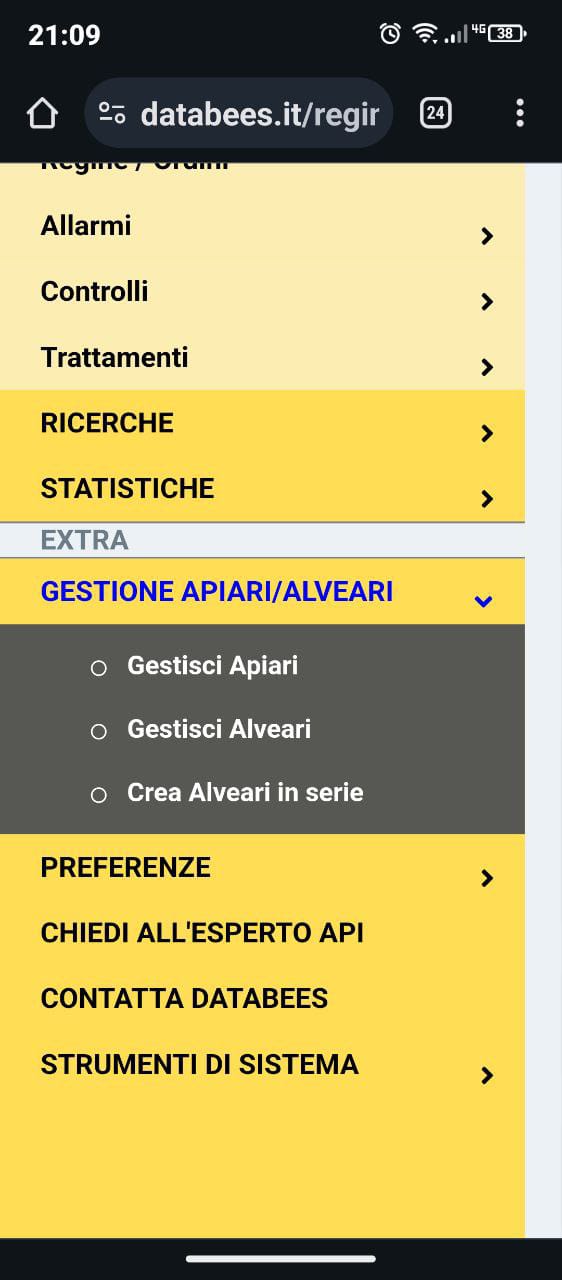This screenshot has height=1280, width=562.
Task: Select the circle bullet beside Crea Alveari in serie
Action: click(x=99, y=796)
